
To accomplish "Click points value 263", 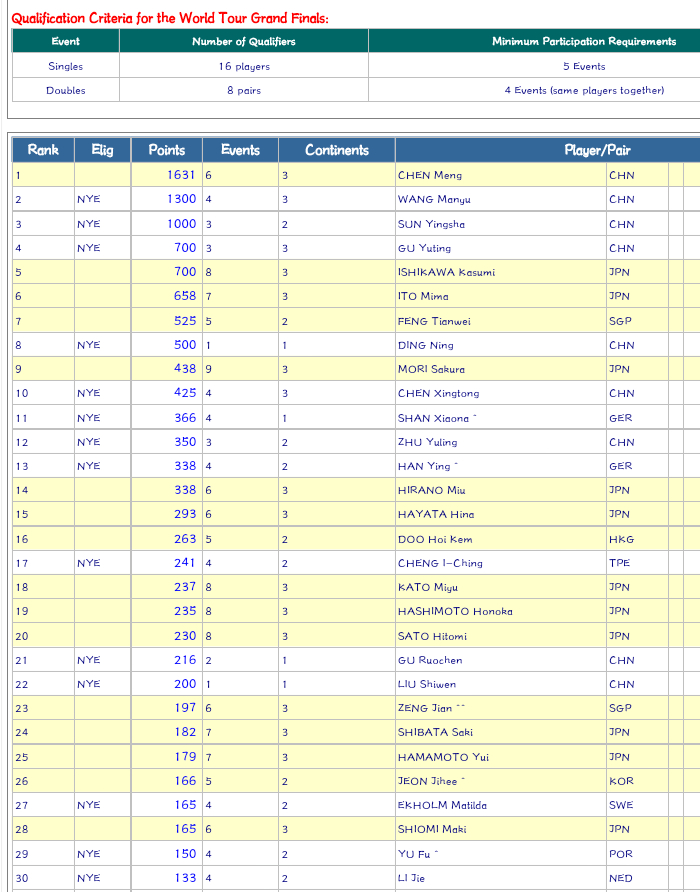I will pyautogui.click(x=185, y=539).
